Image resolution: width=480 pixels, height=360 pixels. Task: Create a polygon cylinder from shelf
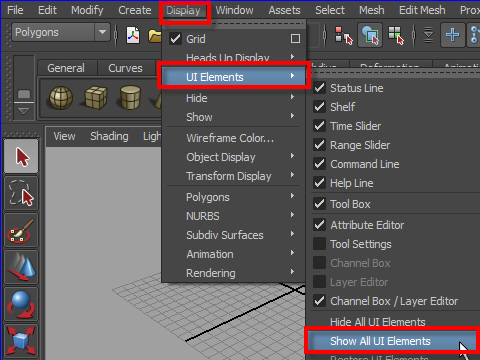(130, 98)
